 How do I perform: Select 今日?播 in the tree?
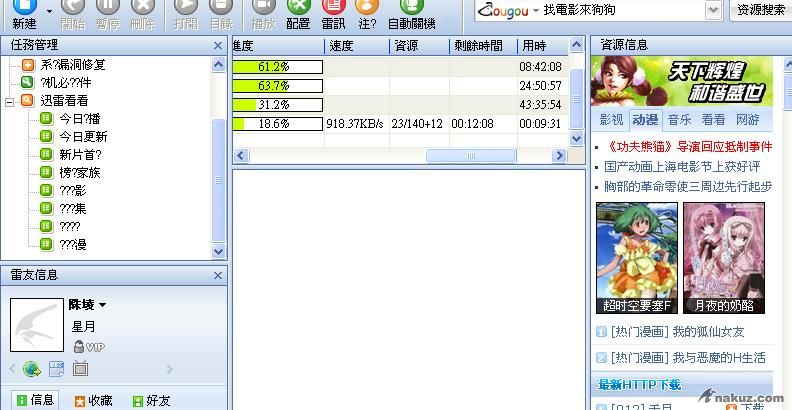pyautogui.click(x=80, y=119)
